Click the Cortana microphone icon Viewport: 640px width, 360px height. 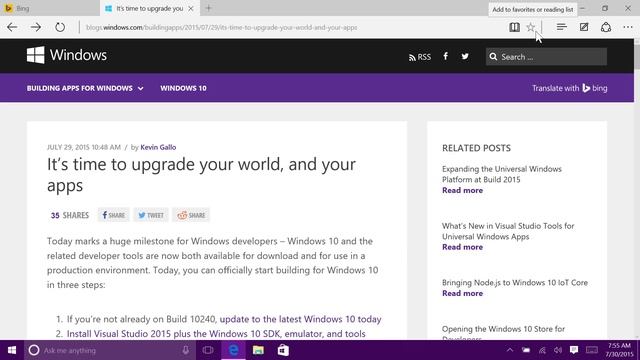[186, 350]
